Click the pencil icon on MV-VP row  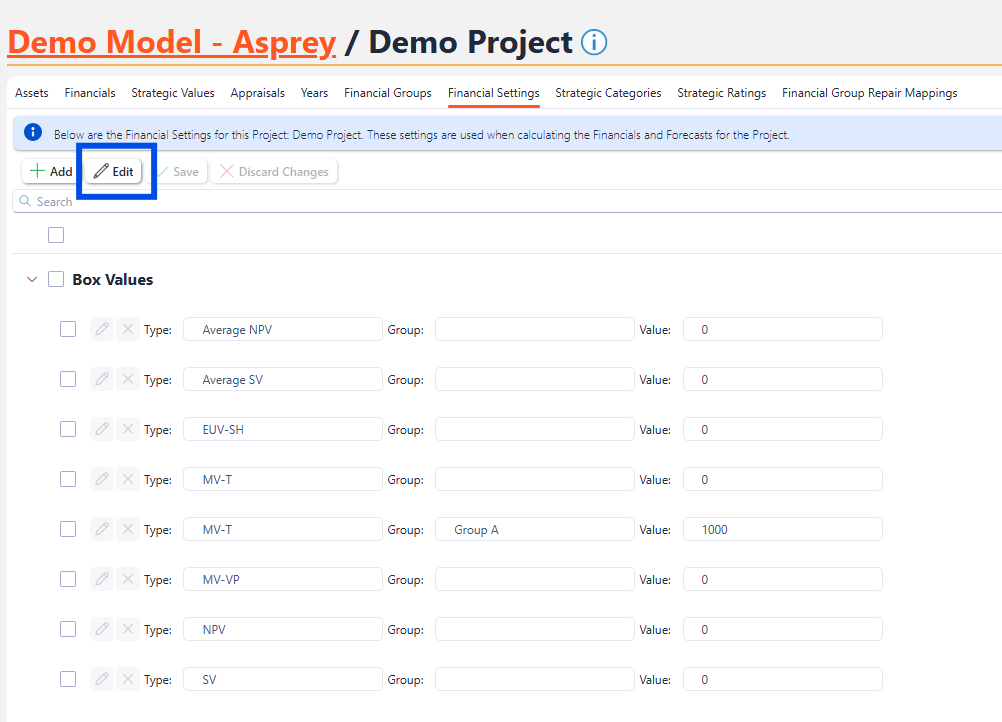(102, 579)
